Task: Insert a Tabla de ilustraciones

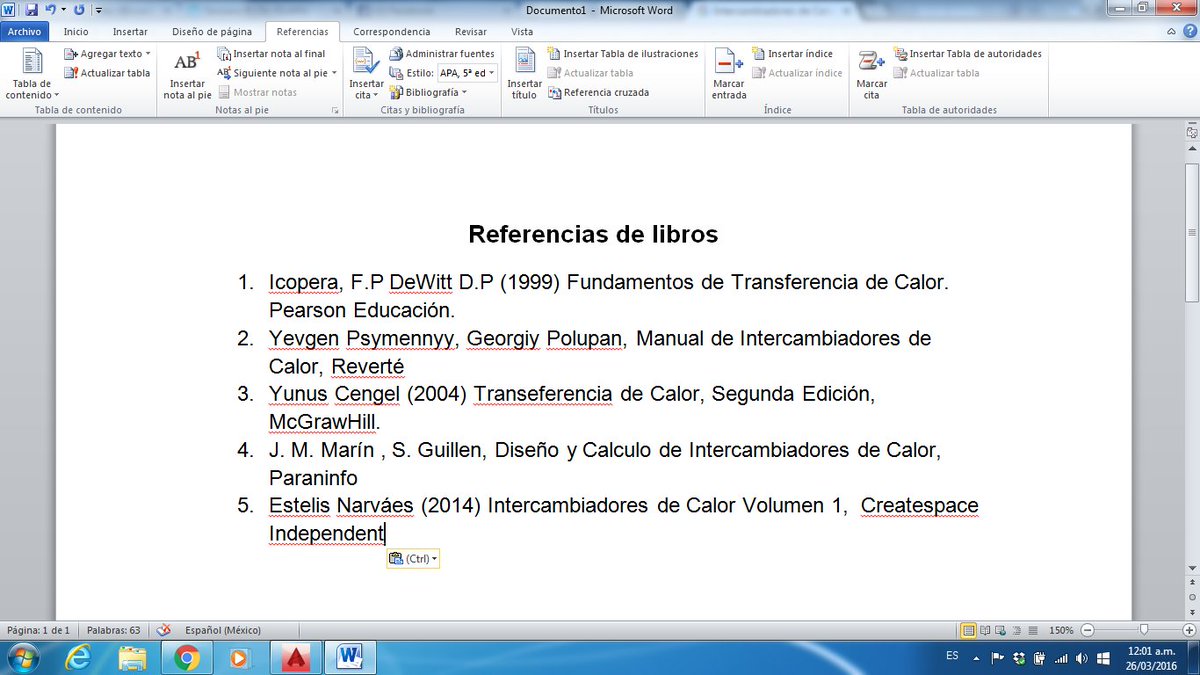Action: coord(623,54)
